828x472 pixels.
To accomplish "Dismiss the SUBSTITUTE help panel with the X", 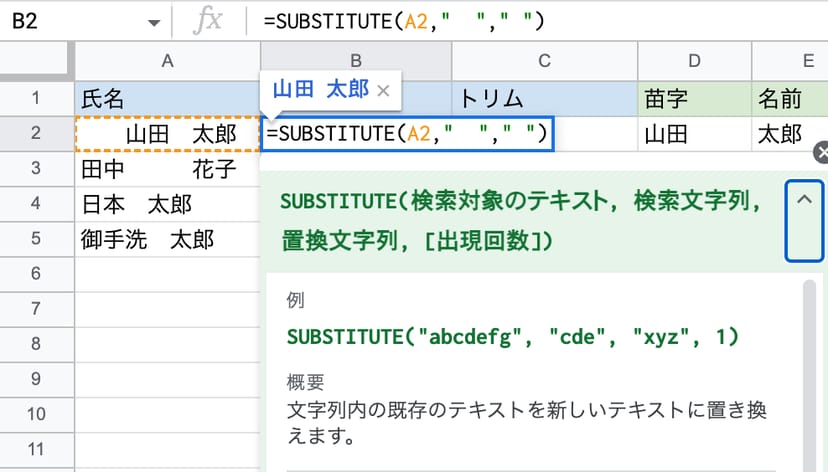I will pyautogui.click(x=821, y=152).
